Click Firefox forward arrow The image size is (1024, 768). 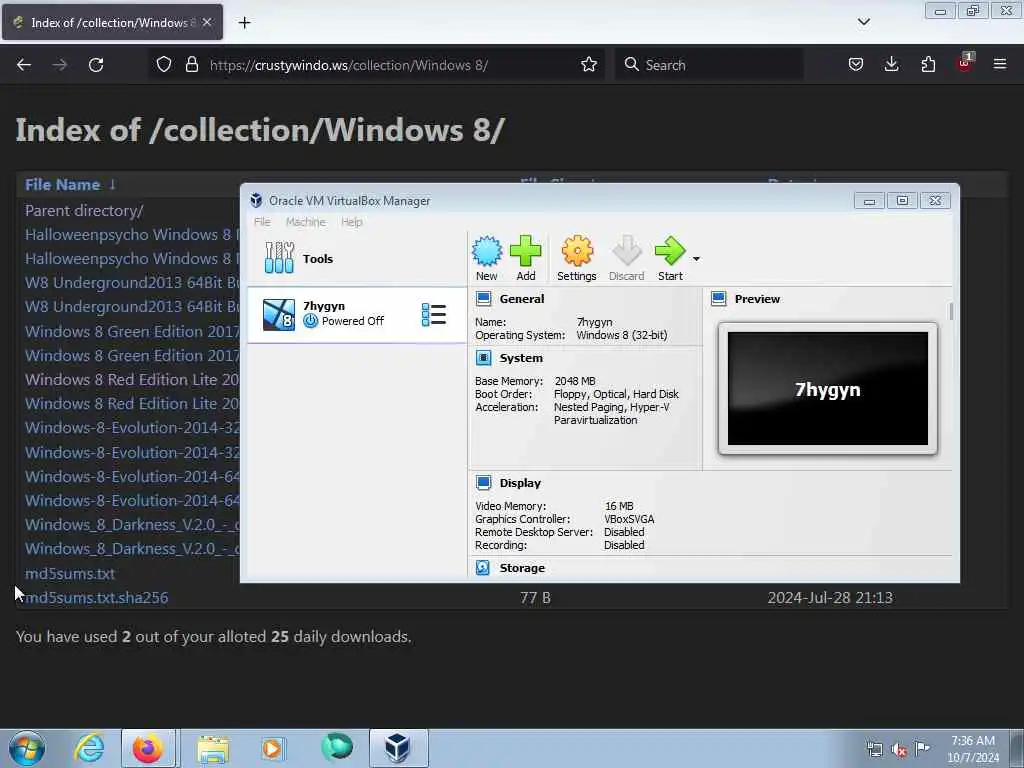(60, 65)
